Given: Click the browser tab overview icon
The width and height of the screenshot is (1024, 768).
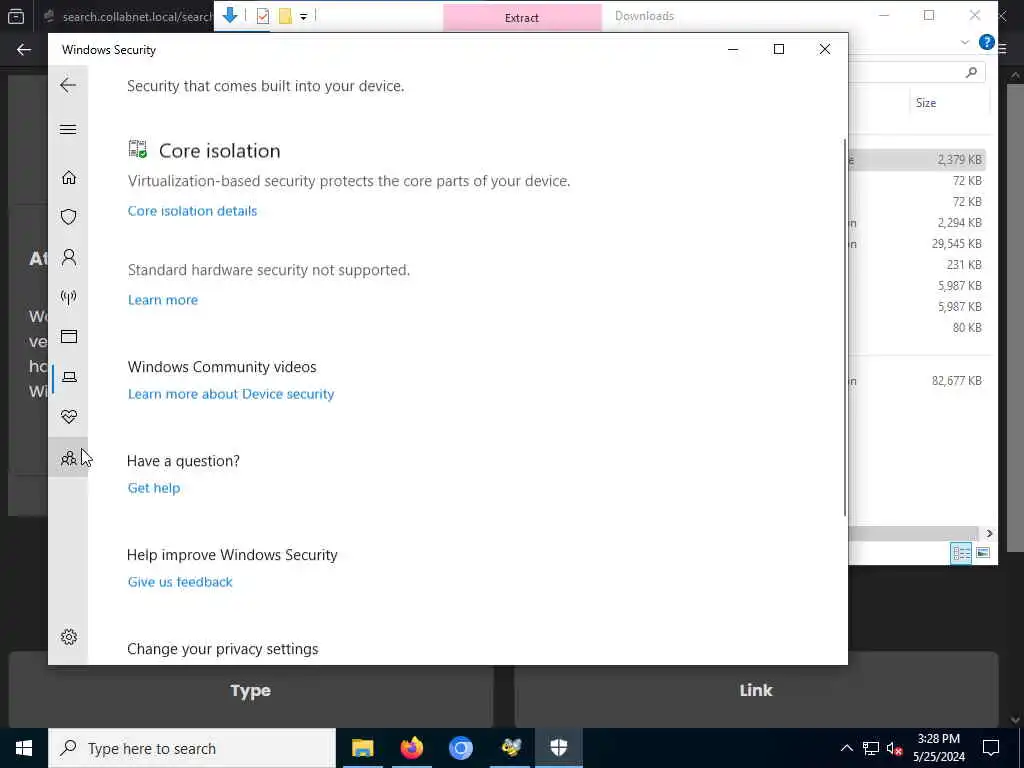Looking at the screenshot, I should tap(16, 16).
